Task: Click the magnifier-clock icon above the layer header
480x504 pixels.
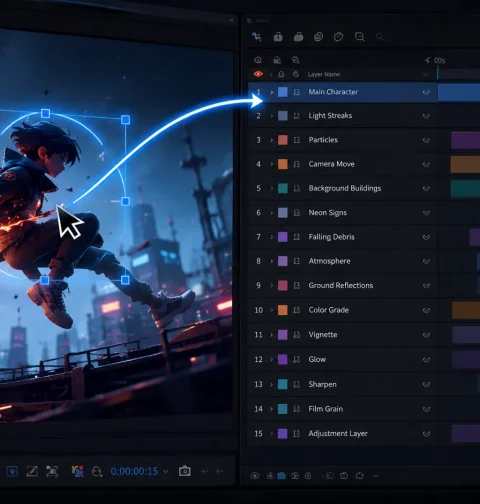Action: (296, 60)
